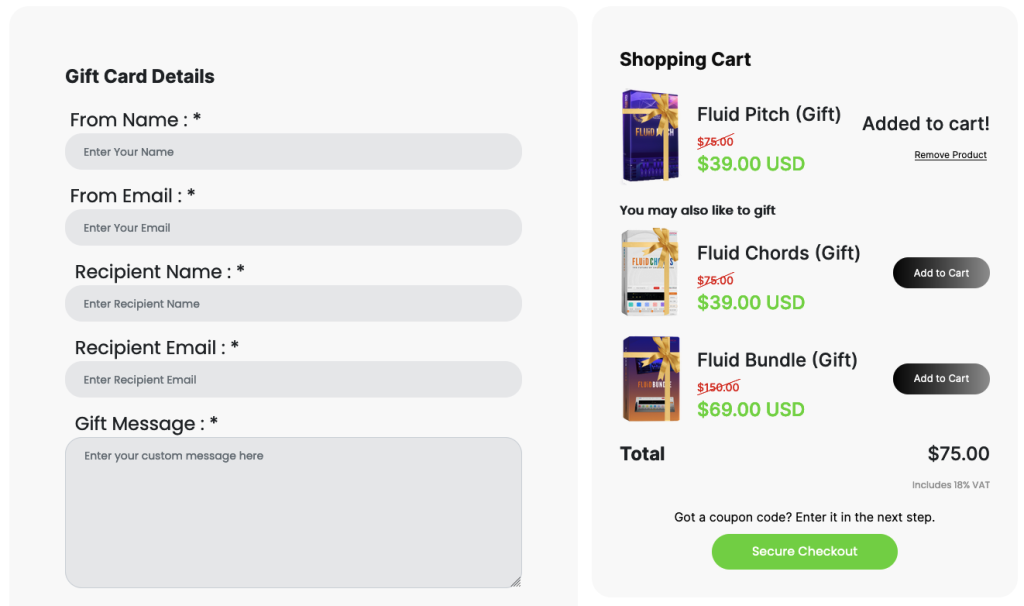
Task: Click the Fluid Chords gift box image
Action: 650,272
